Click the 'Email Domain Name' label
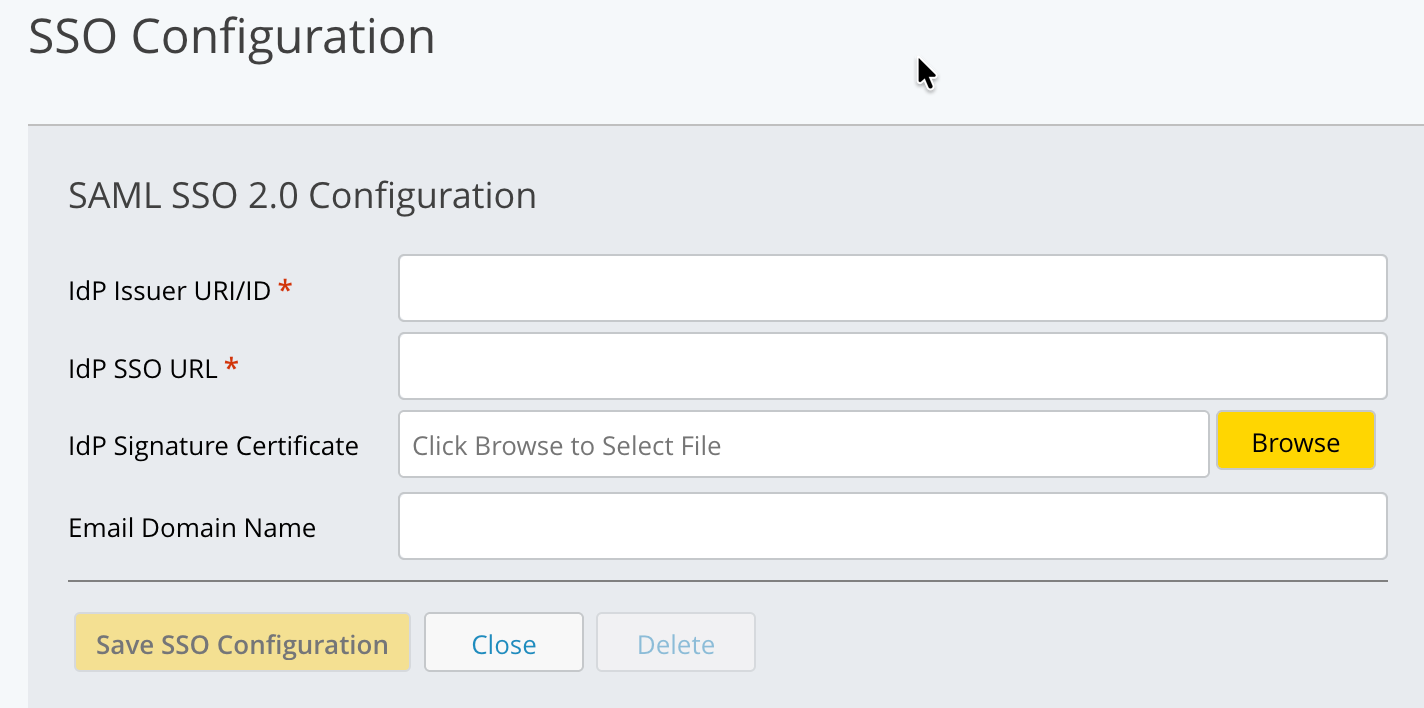 192,528
